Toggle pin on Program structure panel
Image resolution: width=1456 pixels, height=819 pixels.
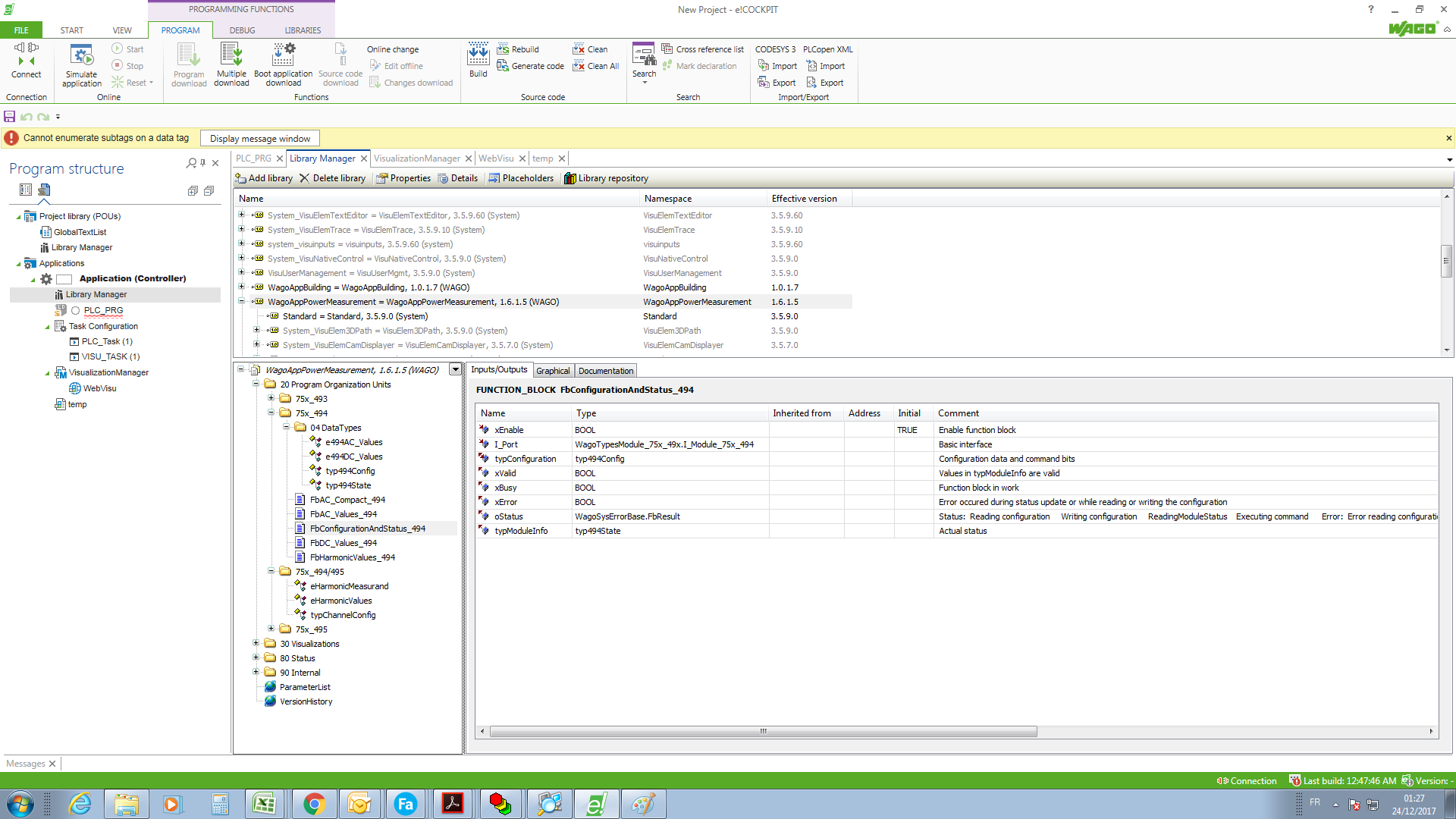pyautogui.click(x=203, y=163)
